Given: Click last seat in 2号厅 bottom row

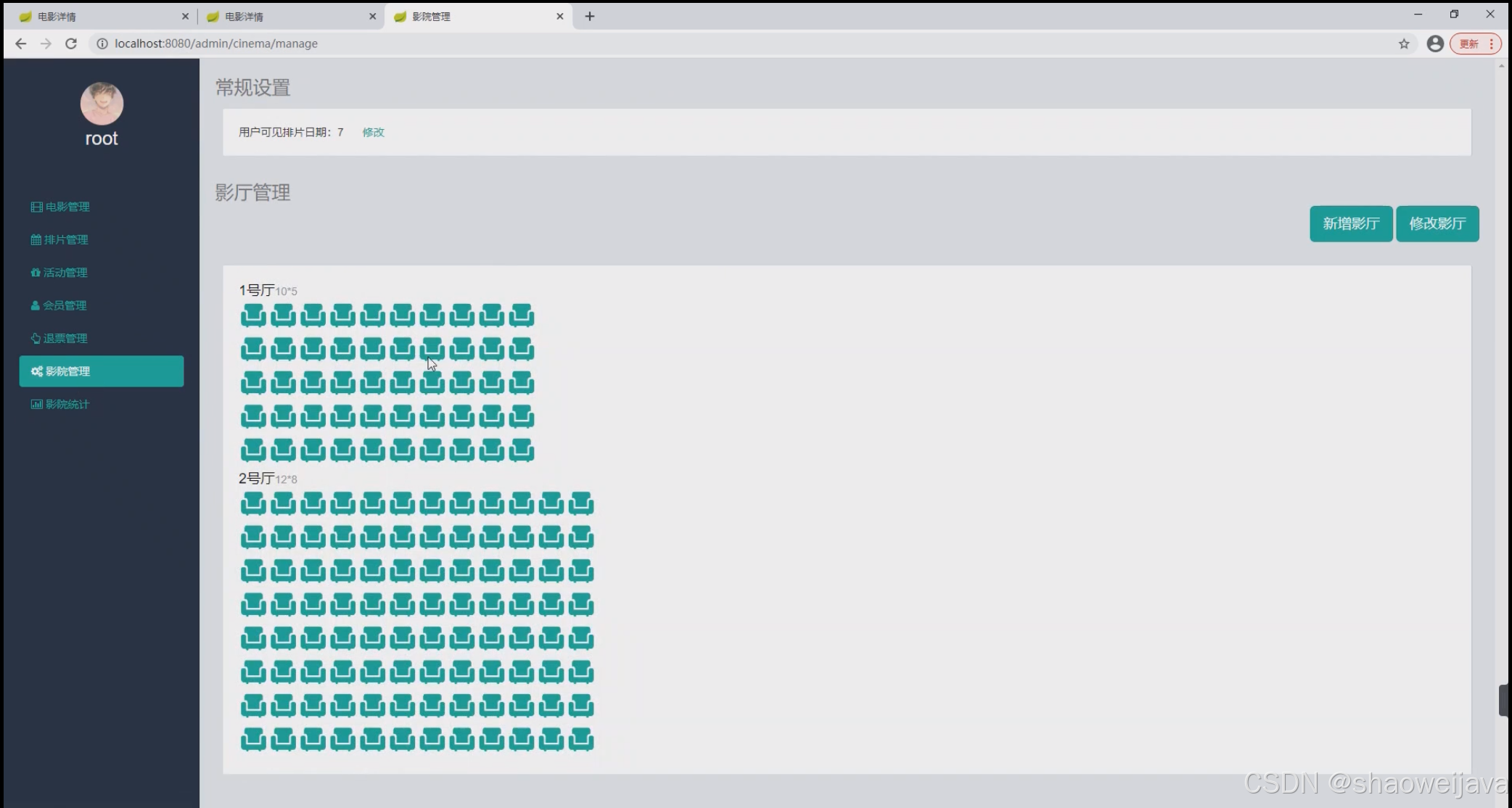Looking at the screenshot, I should click(580, 739).
